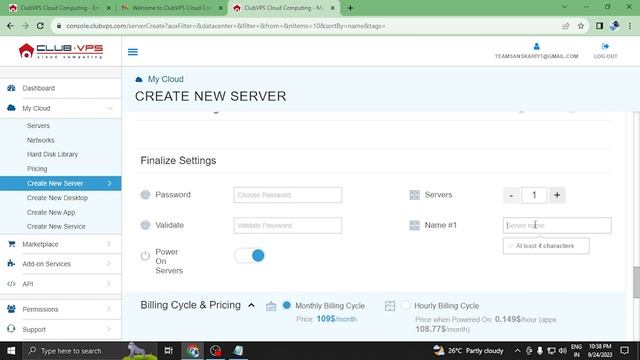Click the Log Out icon

[605, 46]
